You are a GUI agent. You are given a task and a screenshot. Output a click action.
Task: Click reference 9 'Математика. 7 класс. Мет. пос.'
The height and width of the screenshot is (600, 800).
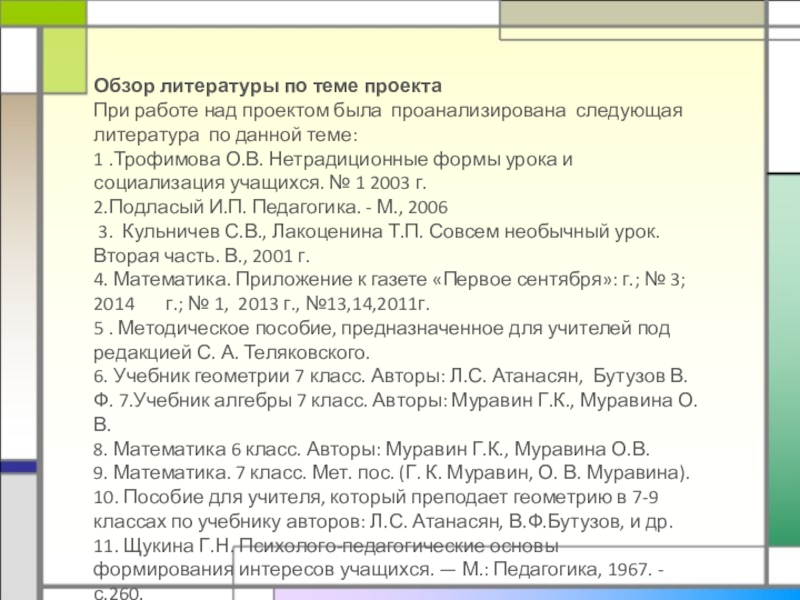click(x=392, y=473)
